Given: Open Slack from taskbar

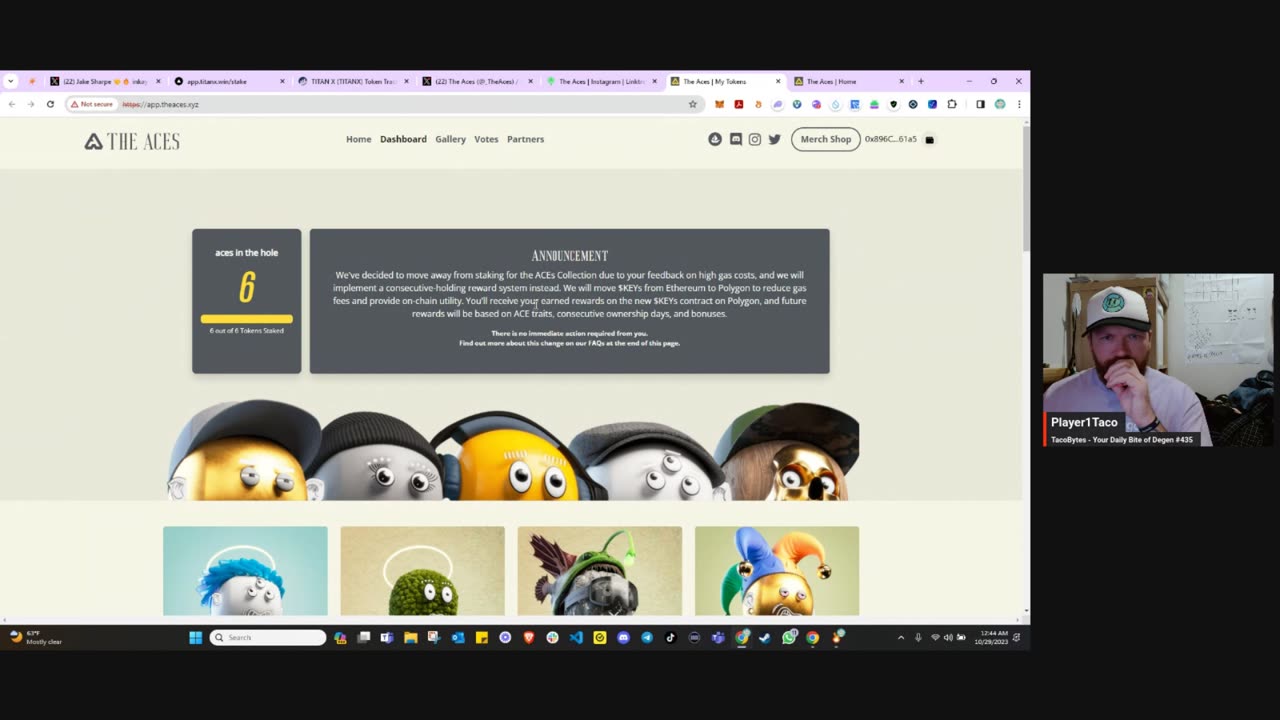Looking at the screenshot, I should pyautogui.click(x=552, y=637).
